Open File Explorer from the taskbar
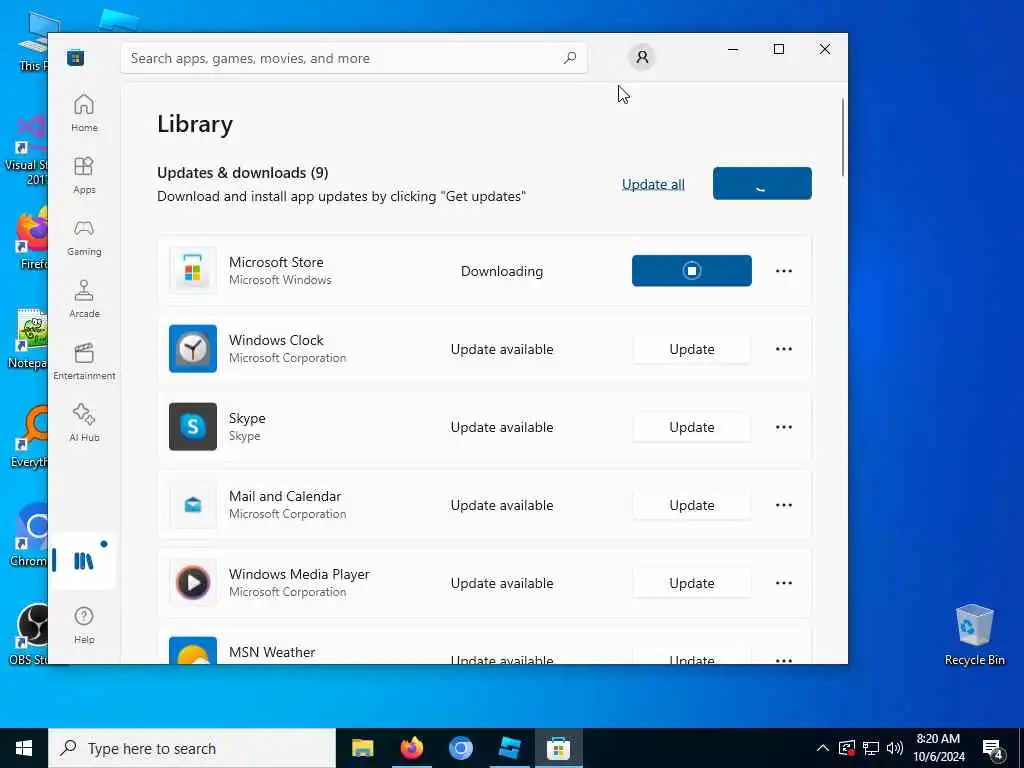 [x=362, y=748]
